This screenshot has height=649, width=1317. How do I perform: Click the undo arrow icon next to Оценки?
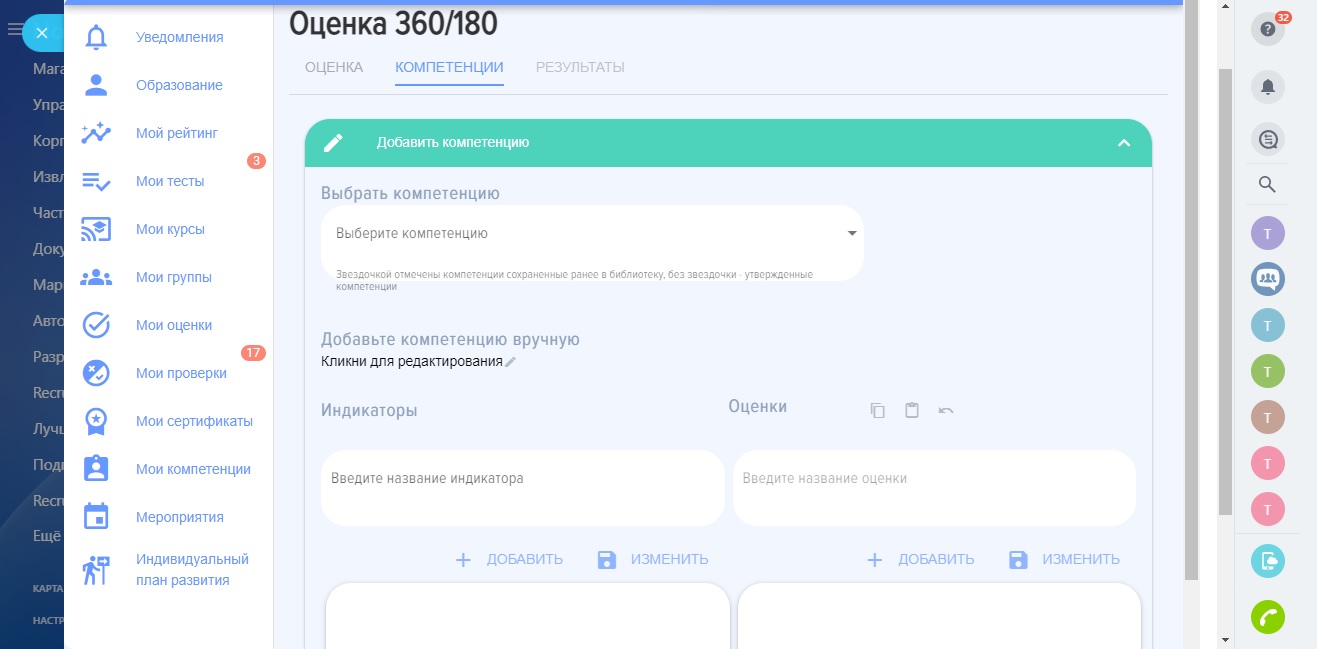(x=946, y=411)
